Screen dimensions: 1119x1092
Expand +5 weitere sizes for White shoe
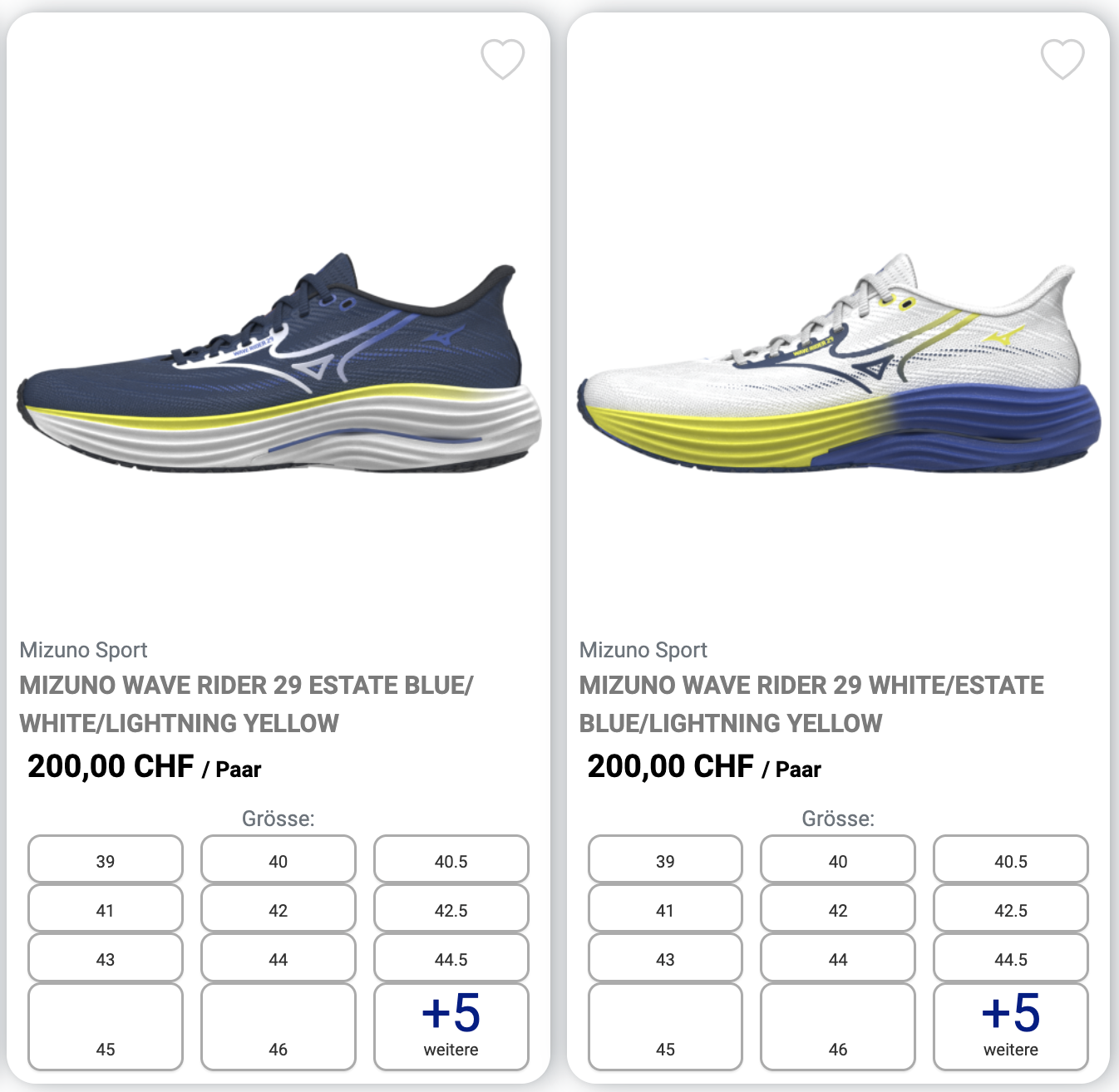[1011, 1027]
